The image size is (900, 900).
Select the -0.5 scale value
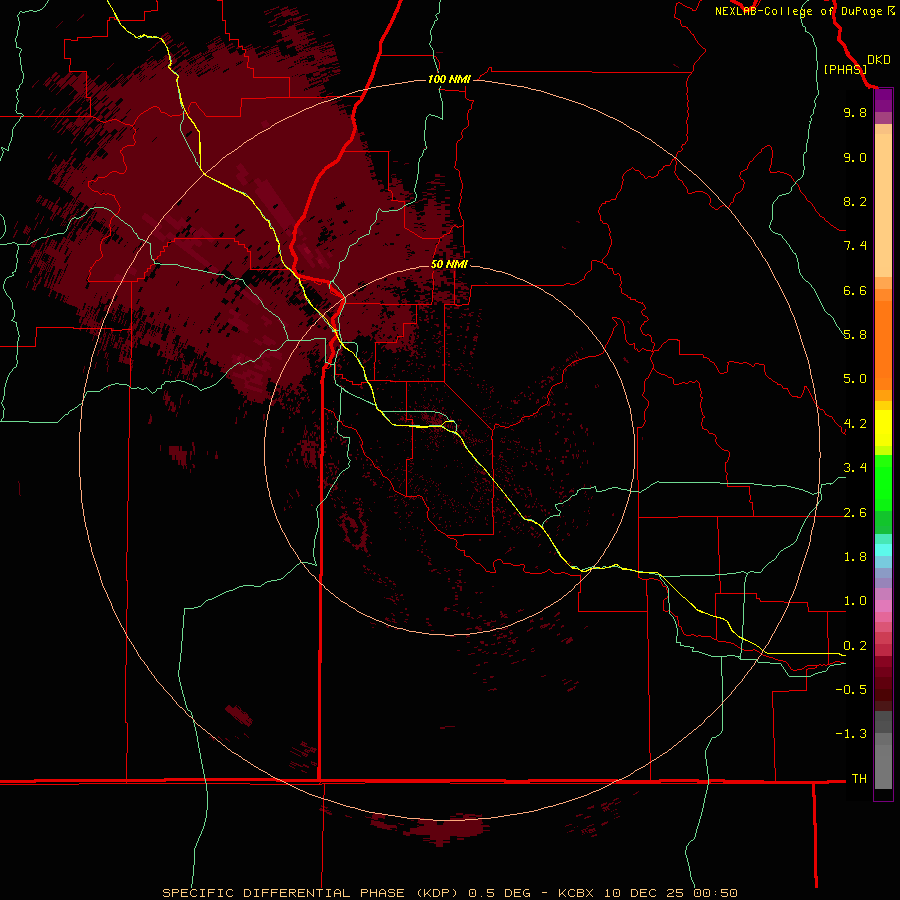(851, 690)
